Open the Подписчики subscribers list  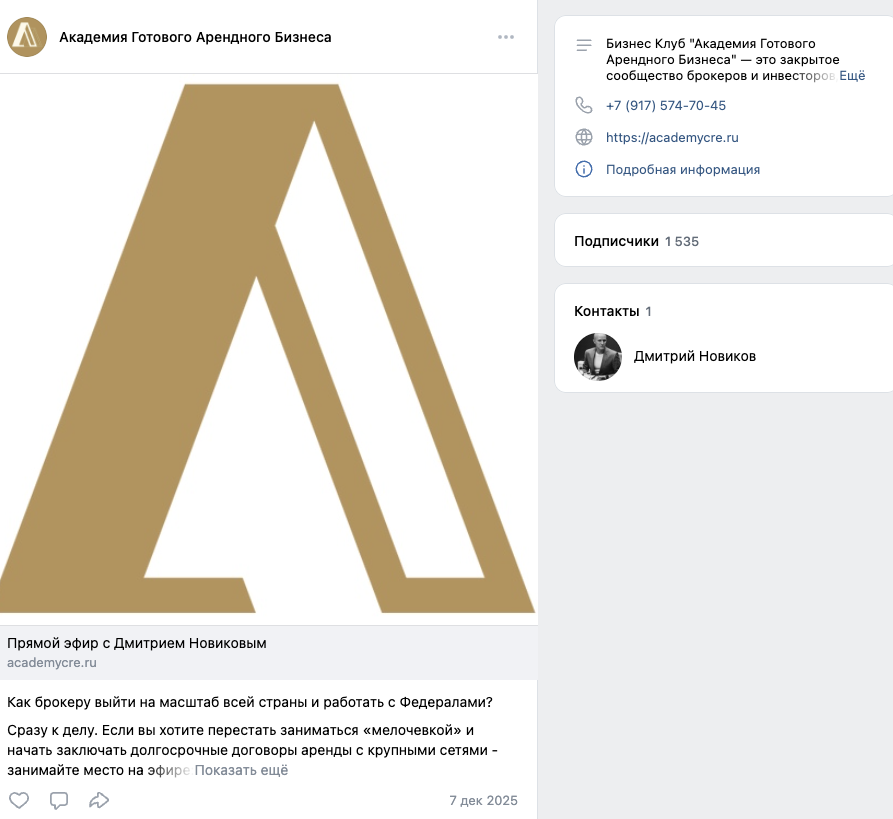point(616,241)
